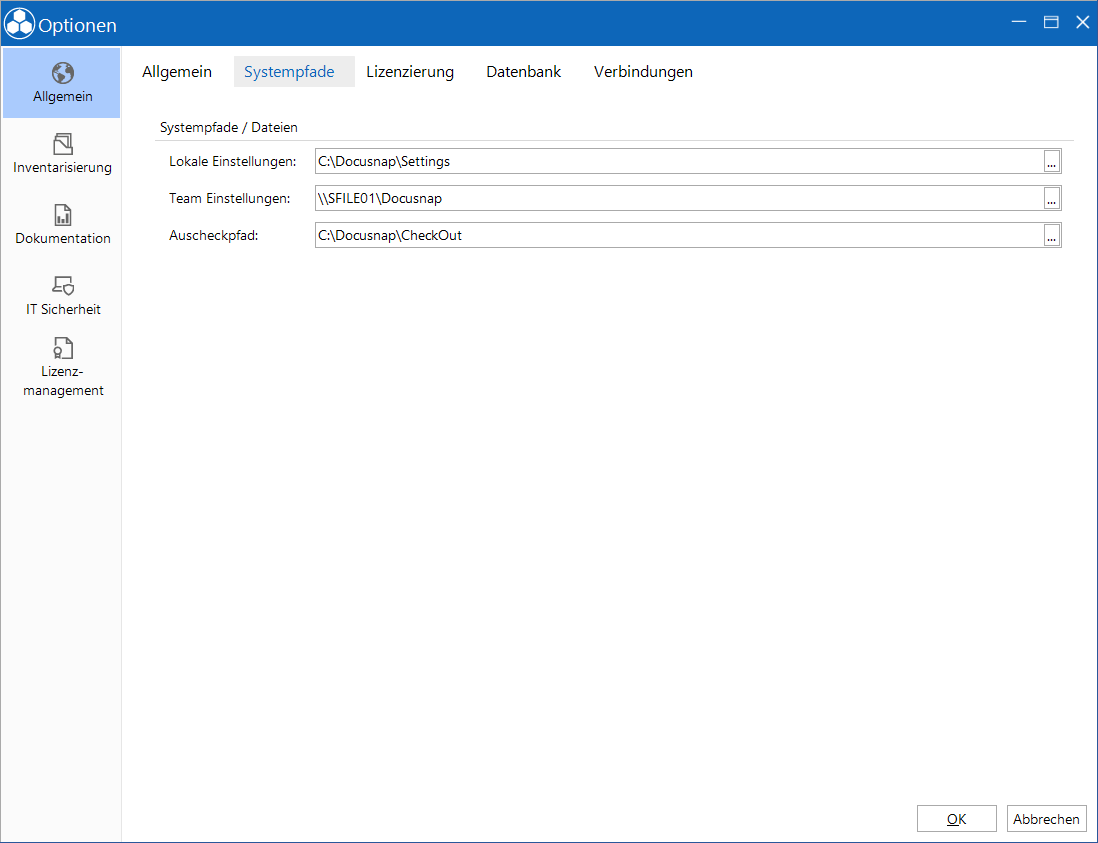The height and width of the screenshot is (843, 1098).
Task: Click the Docusnap logo in title bar
Action: click(19, 23)
